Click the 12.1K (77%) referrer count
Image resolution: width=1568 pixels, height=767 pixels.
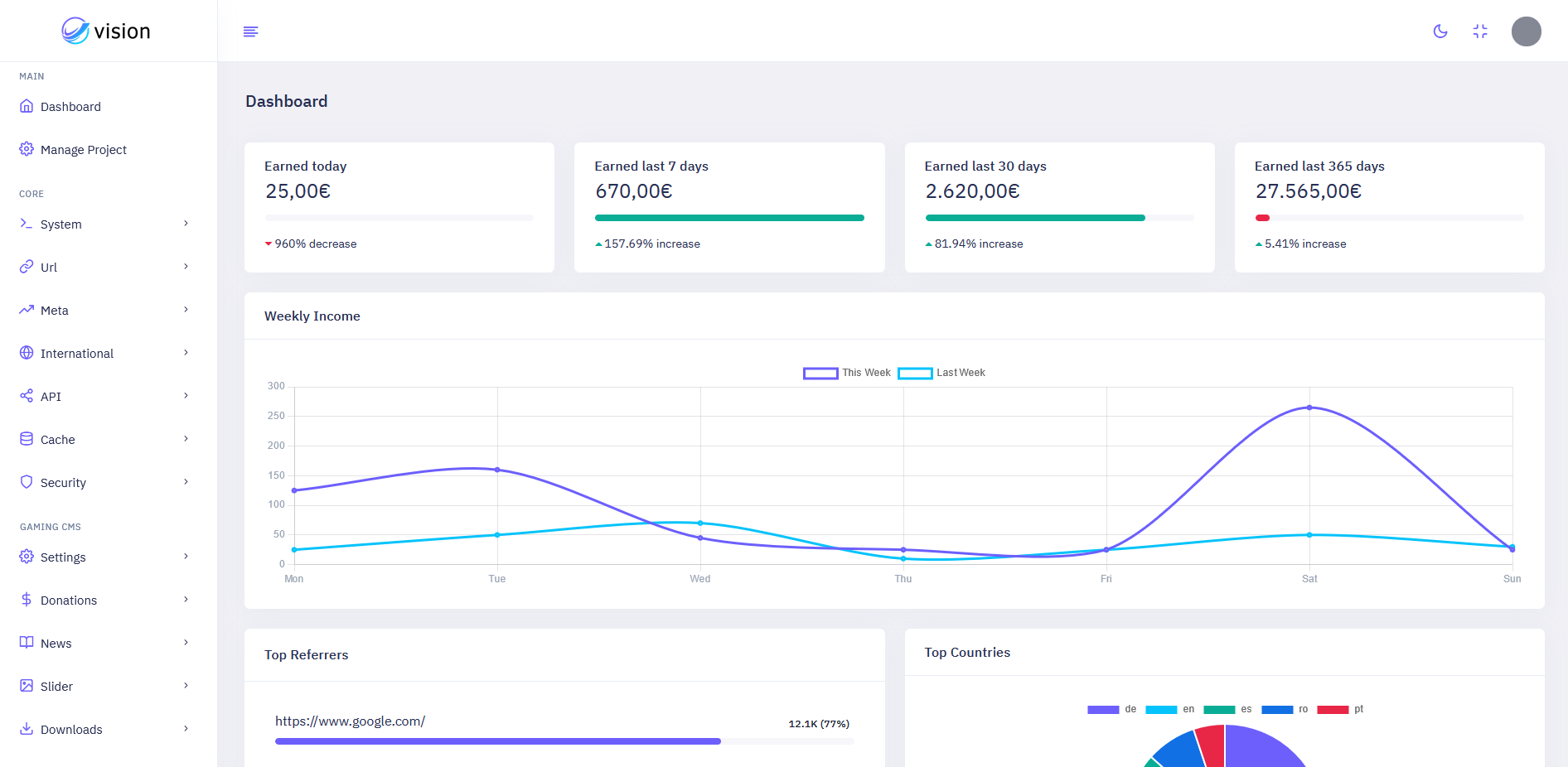coord(819,724)
